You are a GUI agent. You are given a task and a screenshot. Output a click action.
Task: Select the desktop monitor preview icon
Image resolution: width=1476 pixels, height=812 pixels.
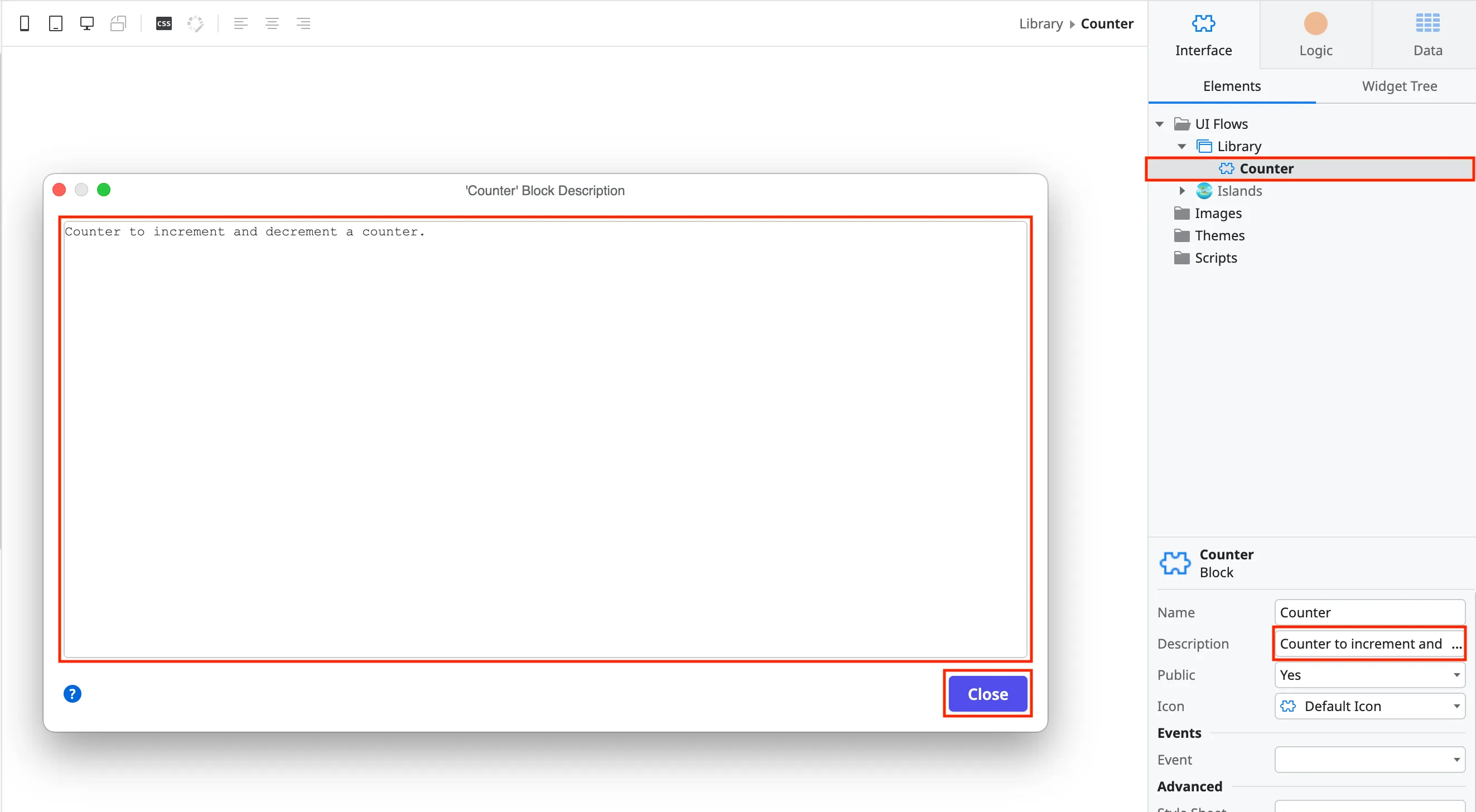[x=86, y=23]
